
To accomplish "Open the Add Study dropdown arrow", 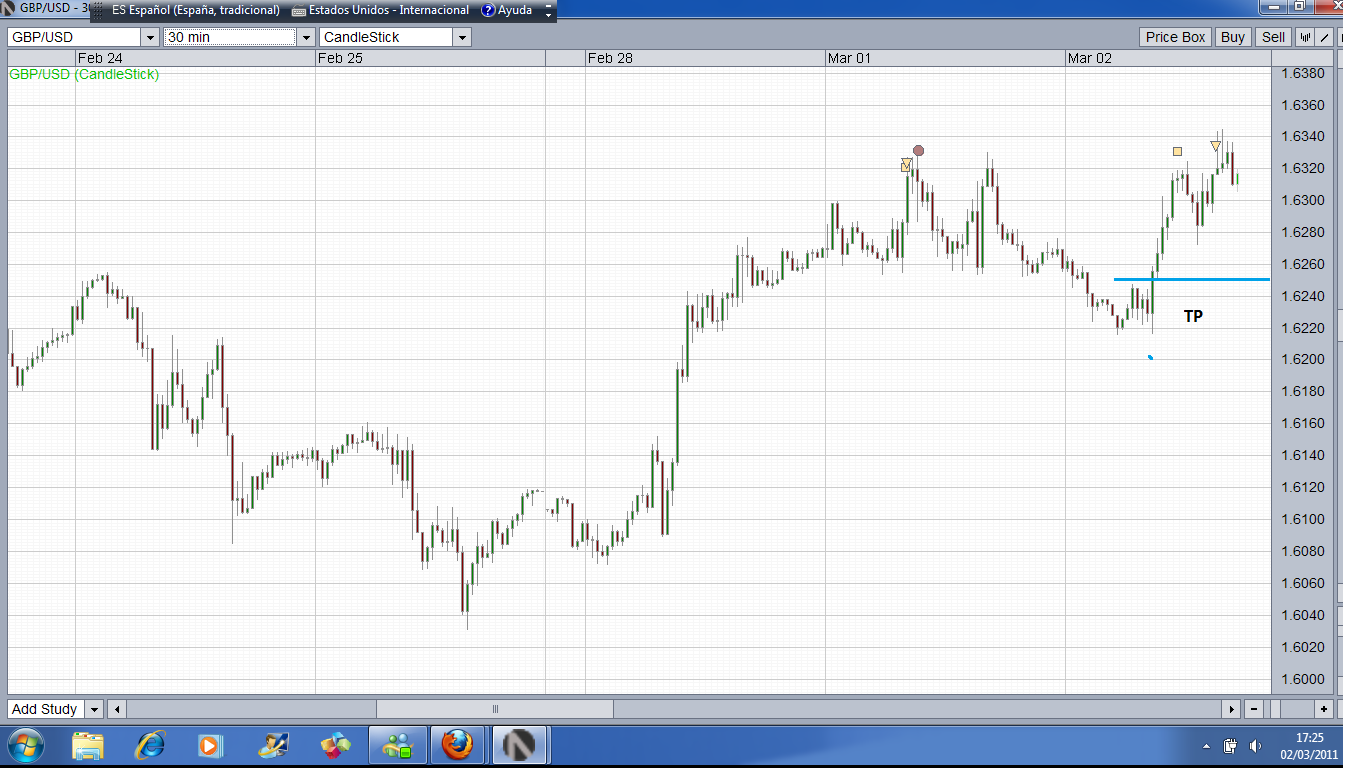I will coord(95,709).
